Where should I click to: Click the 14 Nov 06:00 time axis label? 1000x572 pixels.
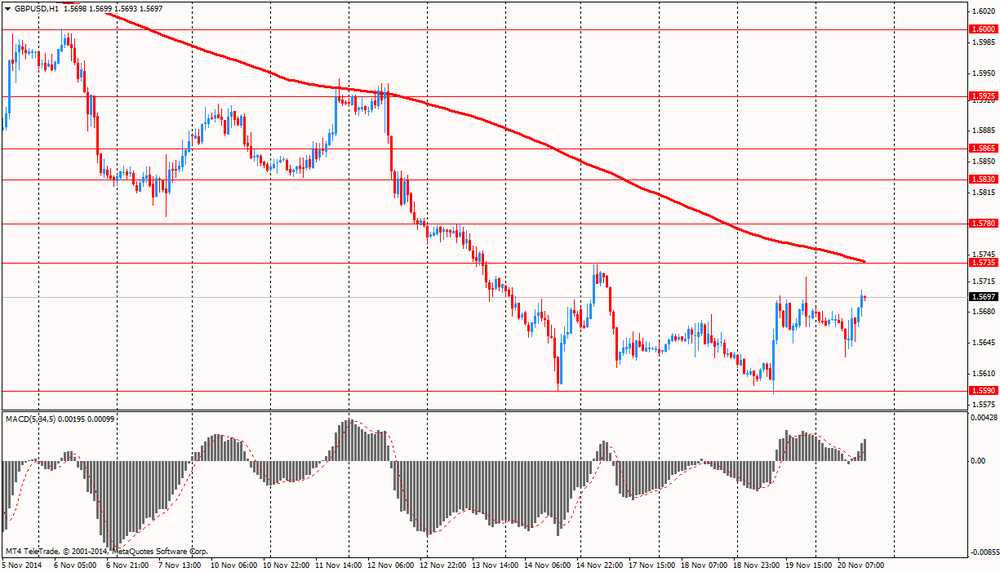[x=547, y=565]
